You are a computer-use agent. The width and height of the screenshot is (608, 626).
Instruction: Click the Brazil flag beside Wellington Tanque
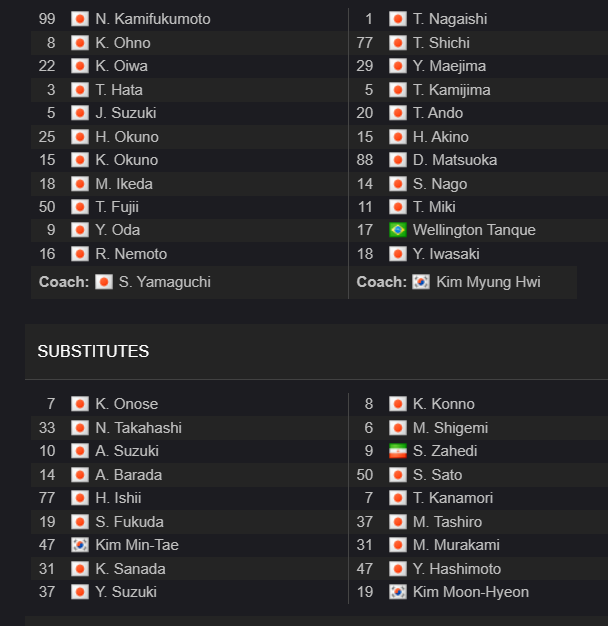(398, 230)
